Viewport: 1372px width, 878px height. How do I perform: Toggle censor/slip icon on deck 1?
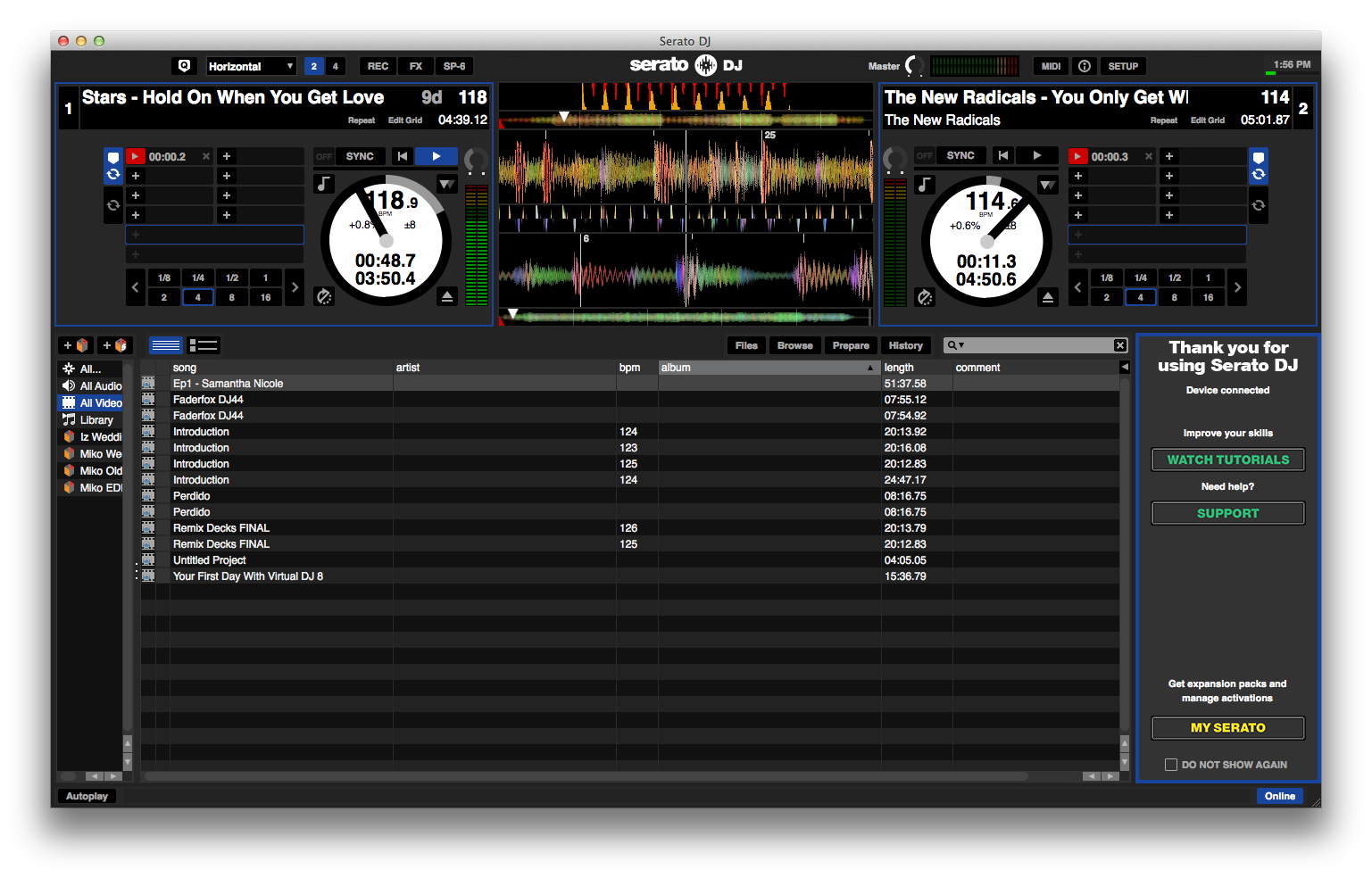click(x=324, y=296)
